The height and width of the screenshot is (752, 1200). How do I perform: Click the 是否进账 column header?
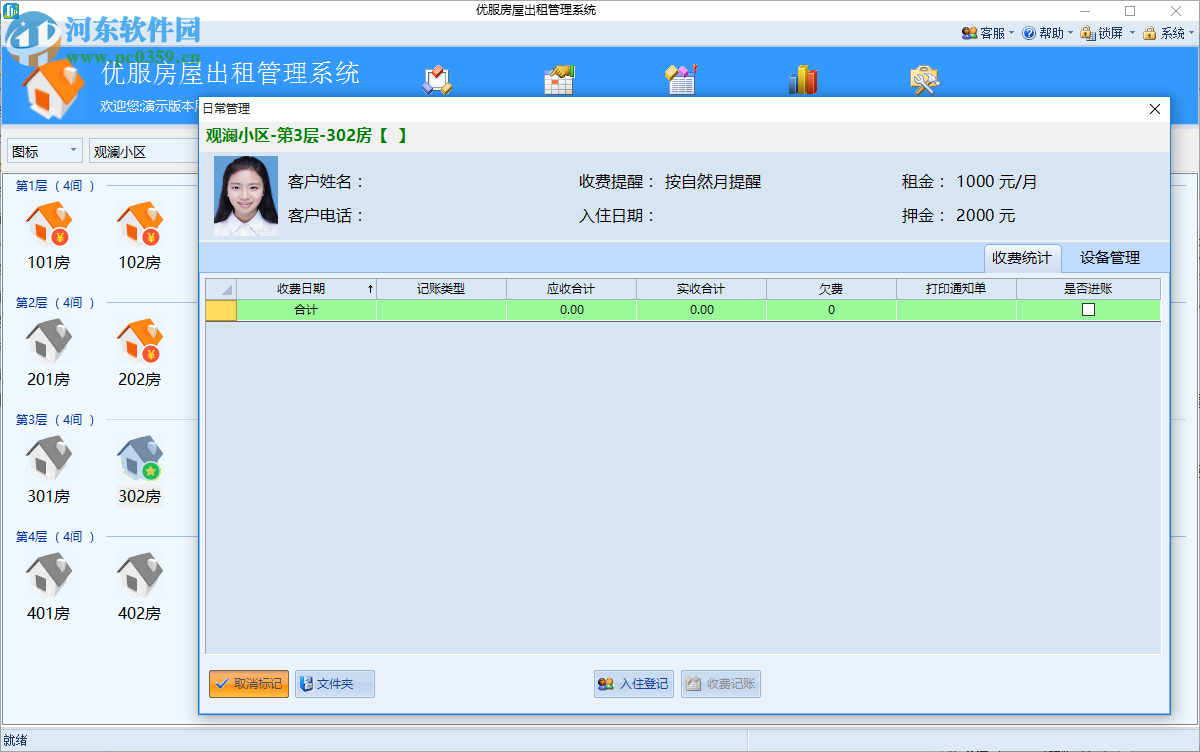click(x=1089, y=289)
